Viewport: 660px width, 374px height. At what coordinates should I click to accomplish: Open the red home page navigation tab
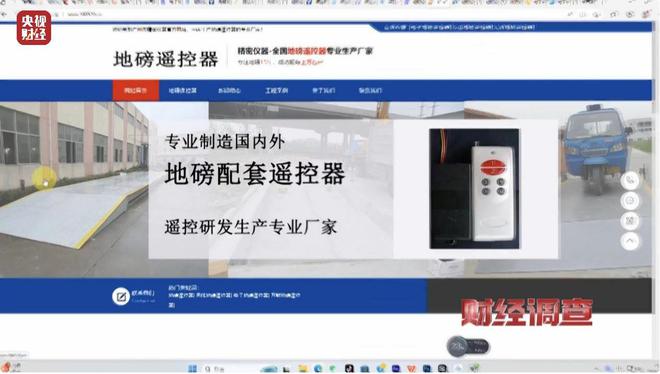pos(136,90)
